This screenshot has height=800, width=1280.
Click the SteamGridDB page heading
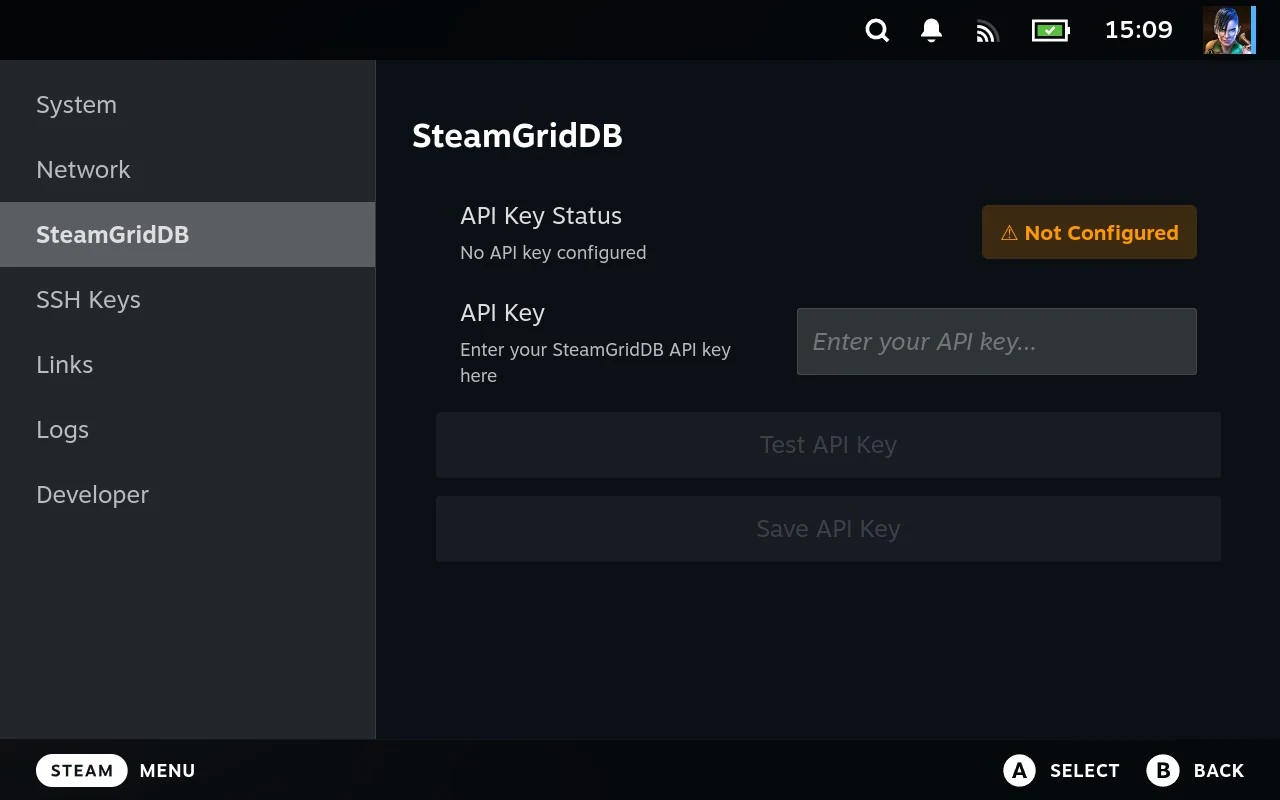[517, 136]
